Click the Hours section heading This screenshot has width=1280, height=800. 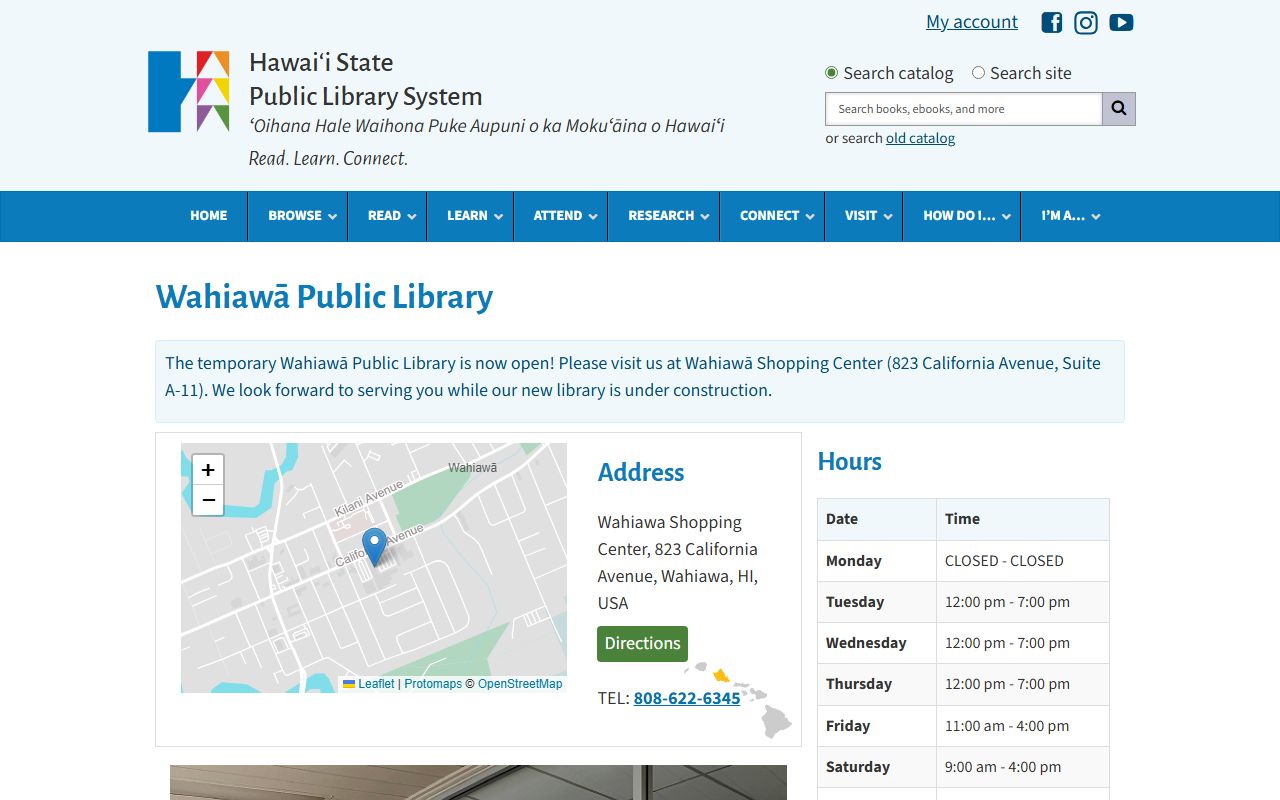(850, 461)
